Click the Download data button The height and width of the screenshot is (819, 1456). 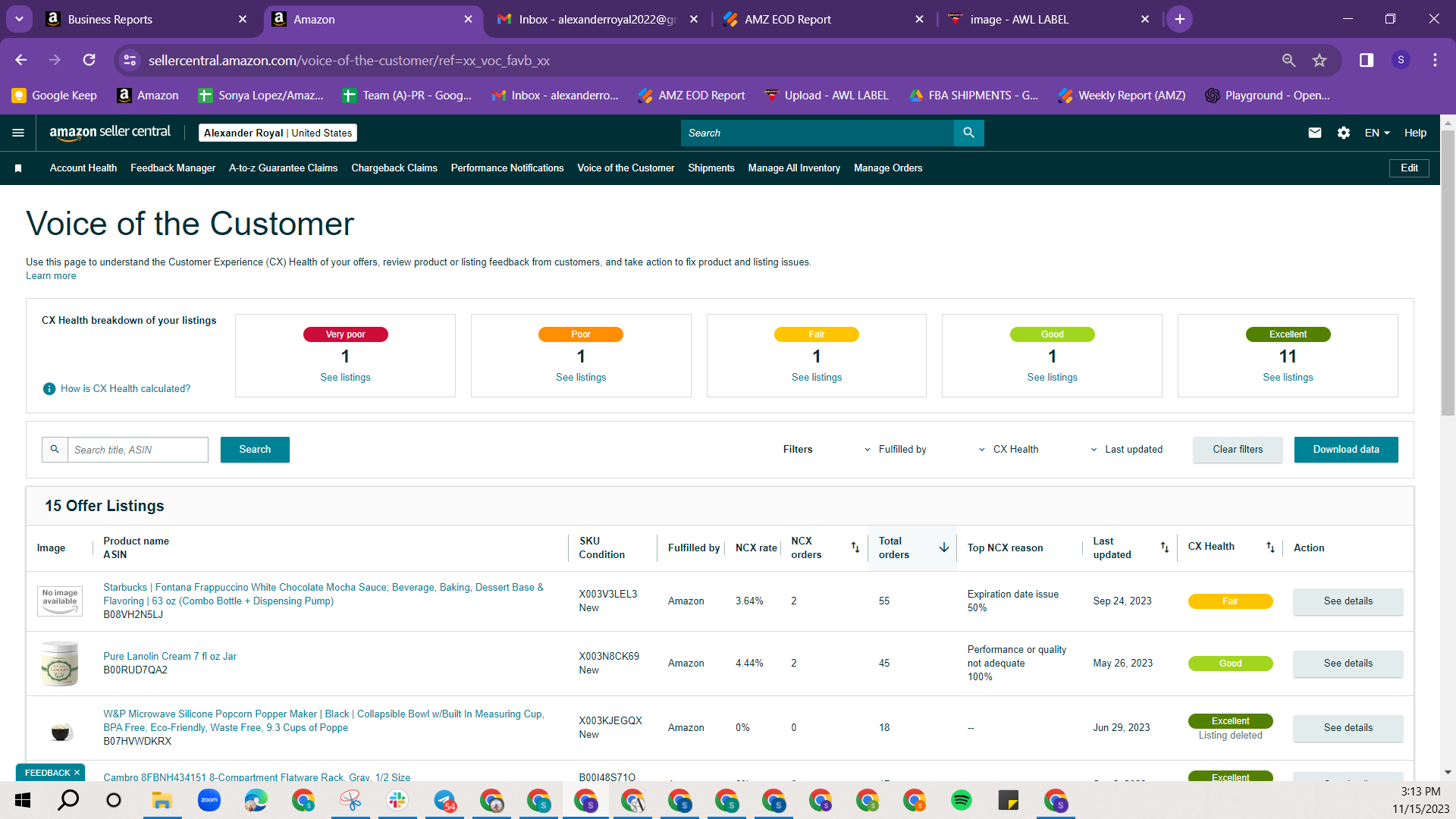pos(1346,450)
